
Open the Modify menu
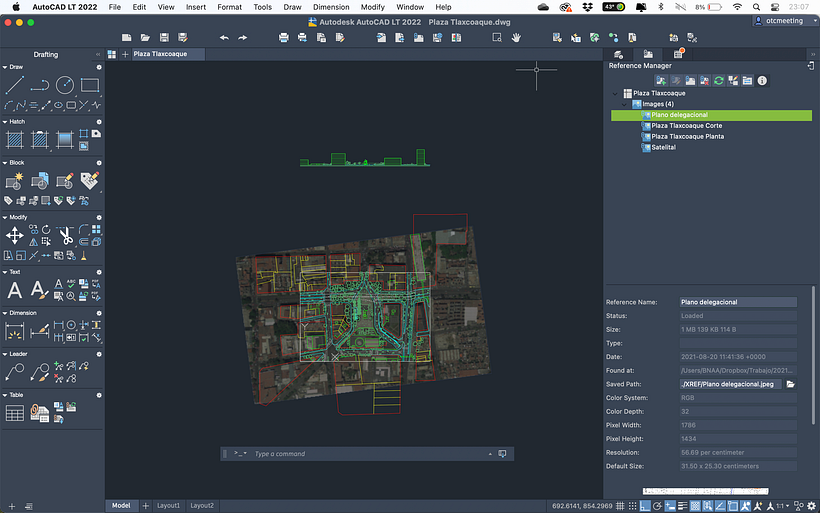pyautogui.click(x=372, y=7)
